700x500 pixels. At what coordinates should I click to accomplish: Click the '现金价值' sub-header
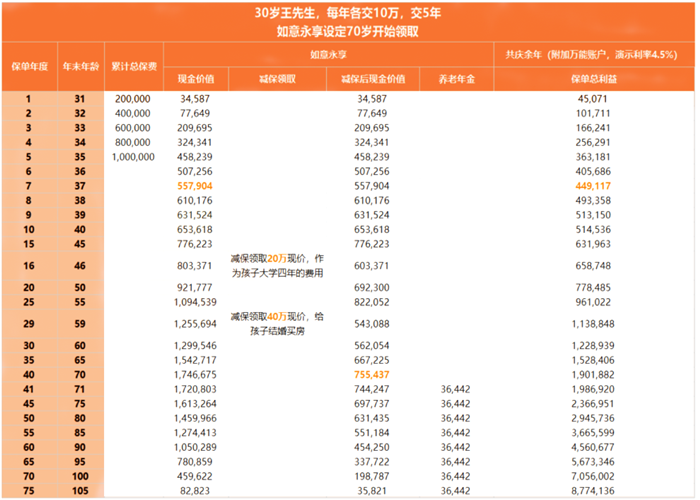pyautogui.click(x=196, y=79)
